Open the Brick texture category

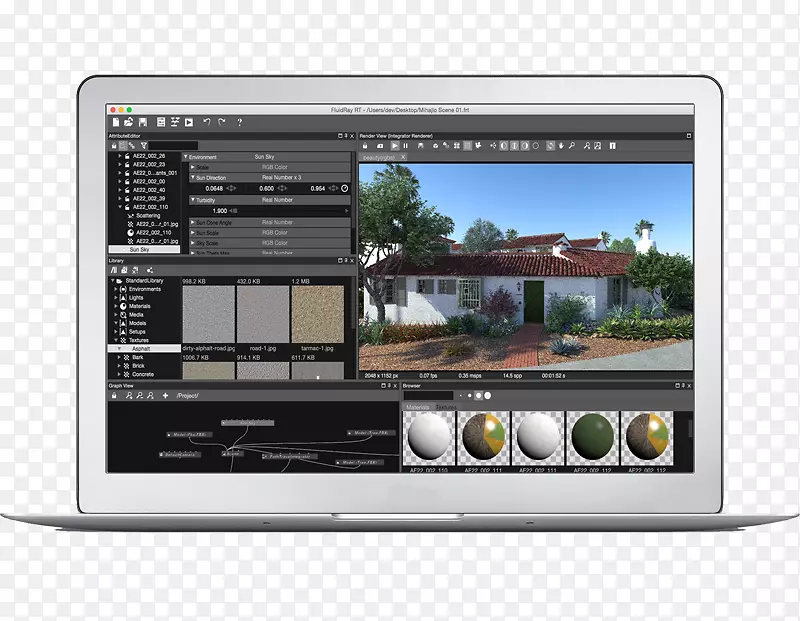click(x=138, y=366)
